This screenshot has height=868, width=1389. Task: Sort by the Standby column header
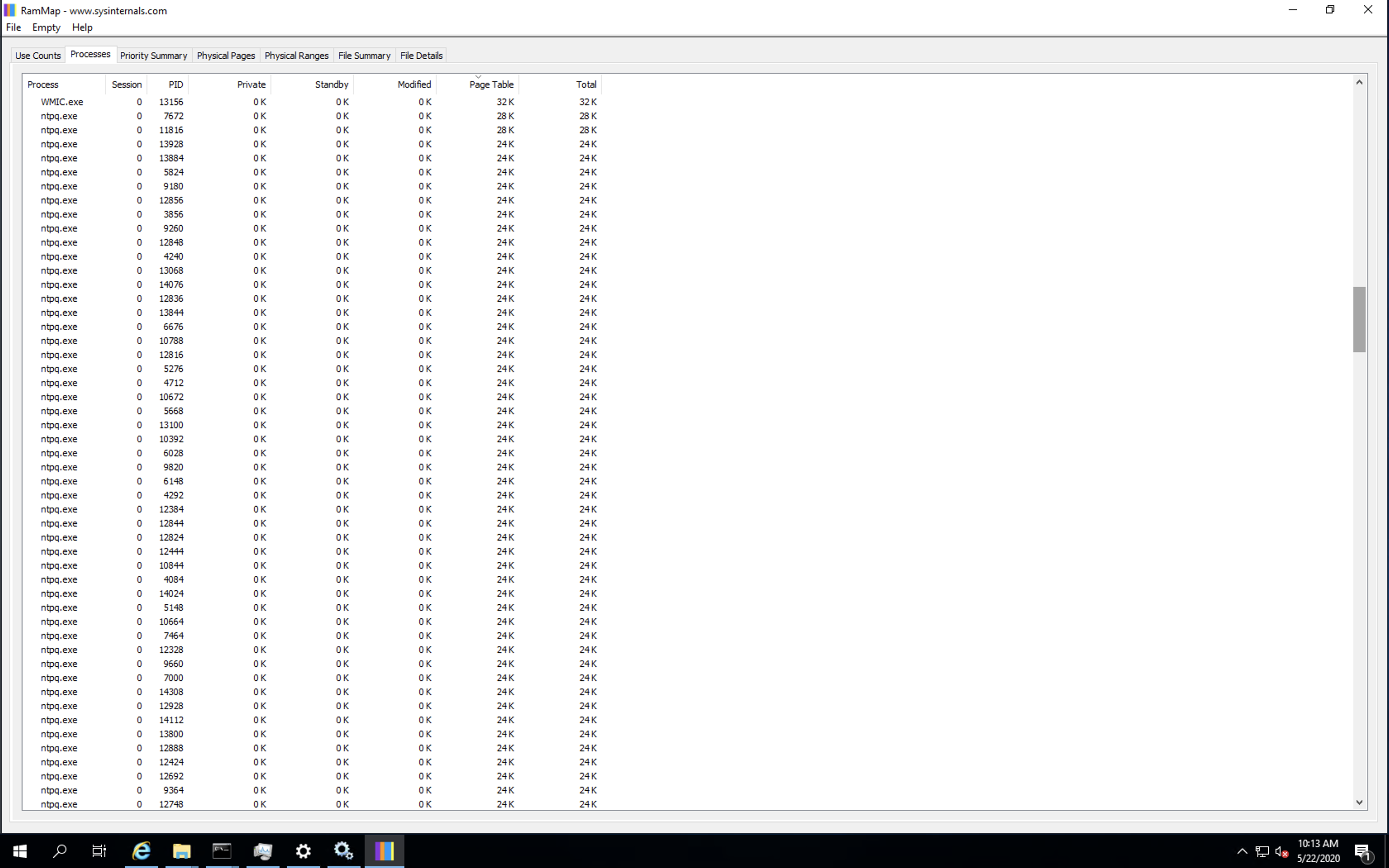coord(312,84)
